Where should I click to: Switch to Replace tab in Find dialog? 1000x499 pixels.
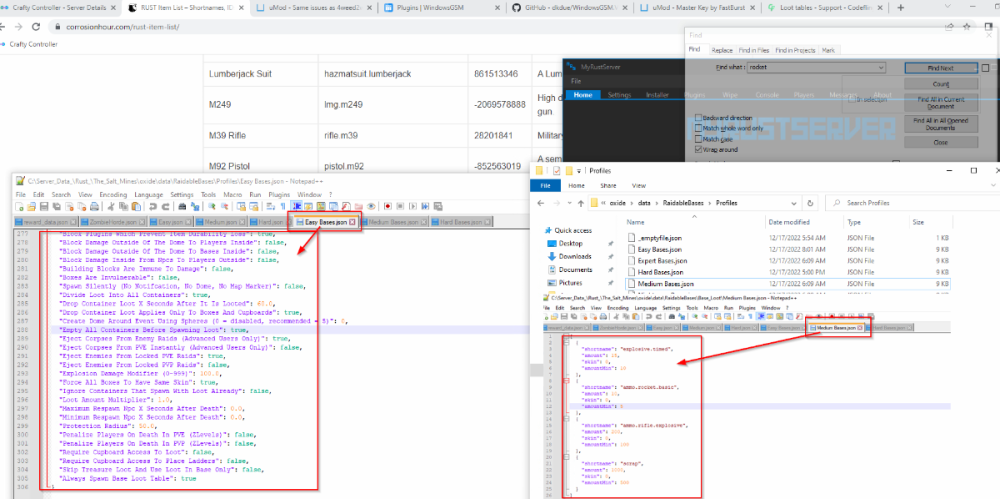coord(722,50)
